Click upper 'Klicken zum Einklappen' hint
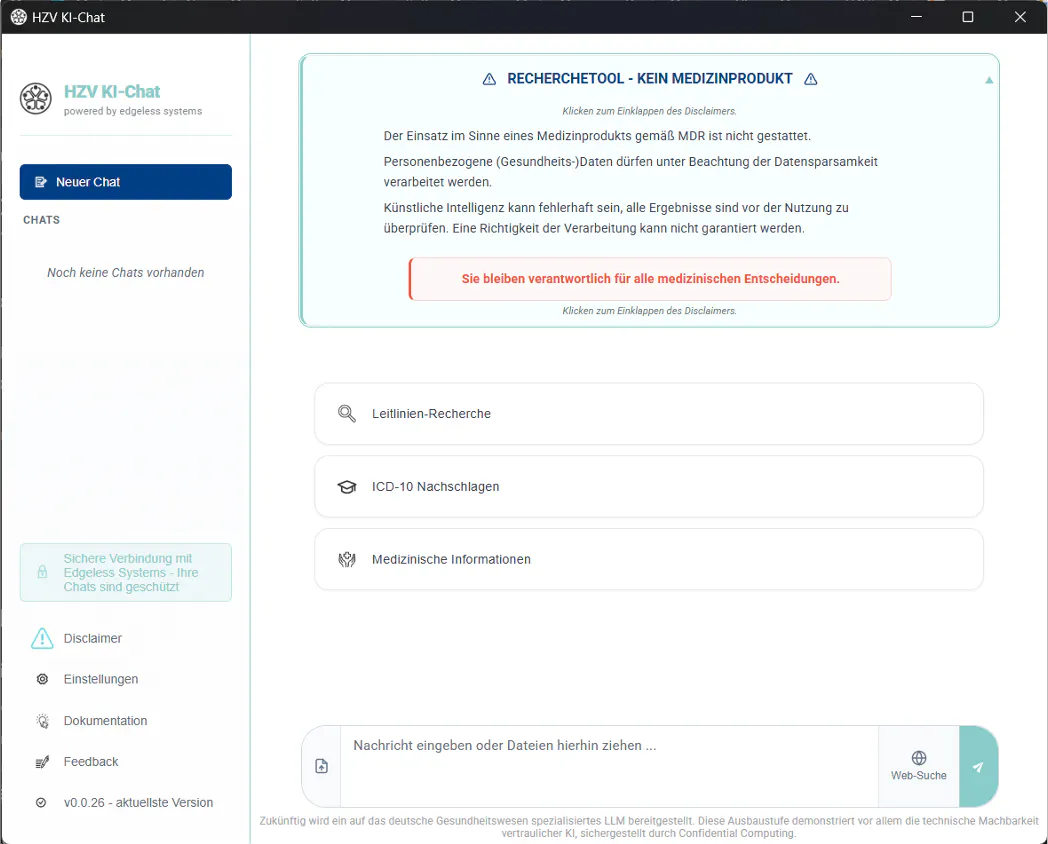The height and width of the screenshot is (844, 1048). (650, 111)
